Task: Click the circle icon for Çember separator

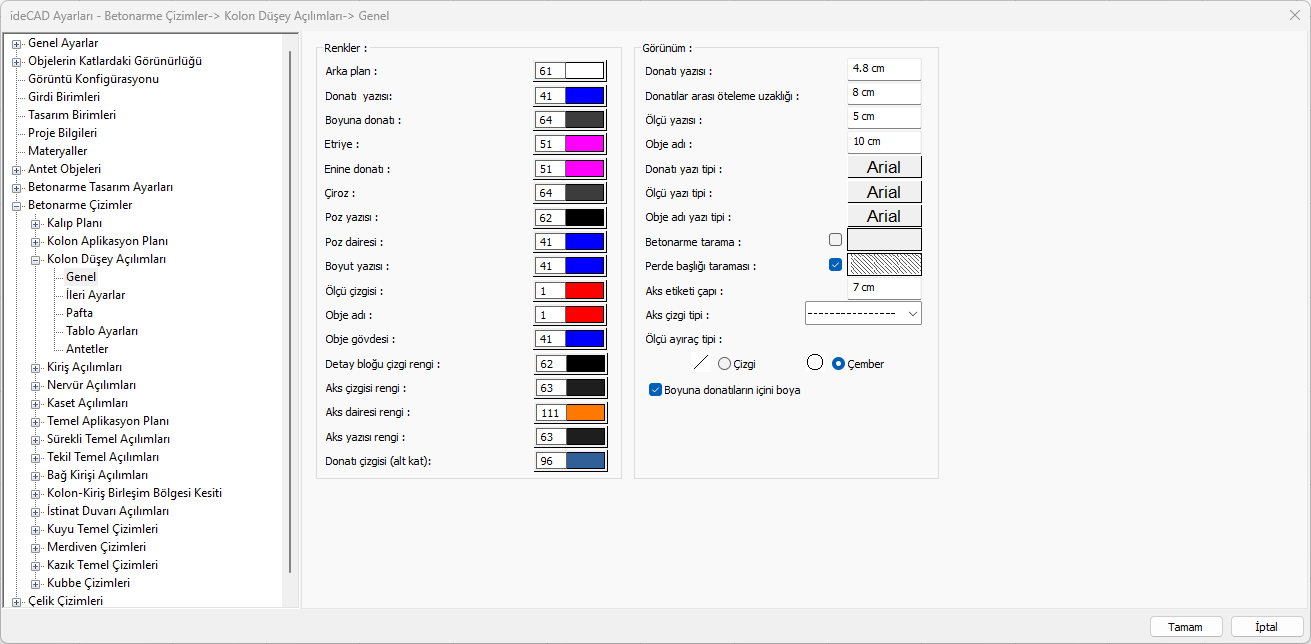Action: click(815, 364)
